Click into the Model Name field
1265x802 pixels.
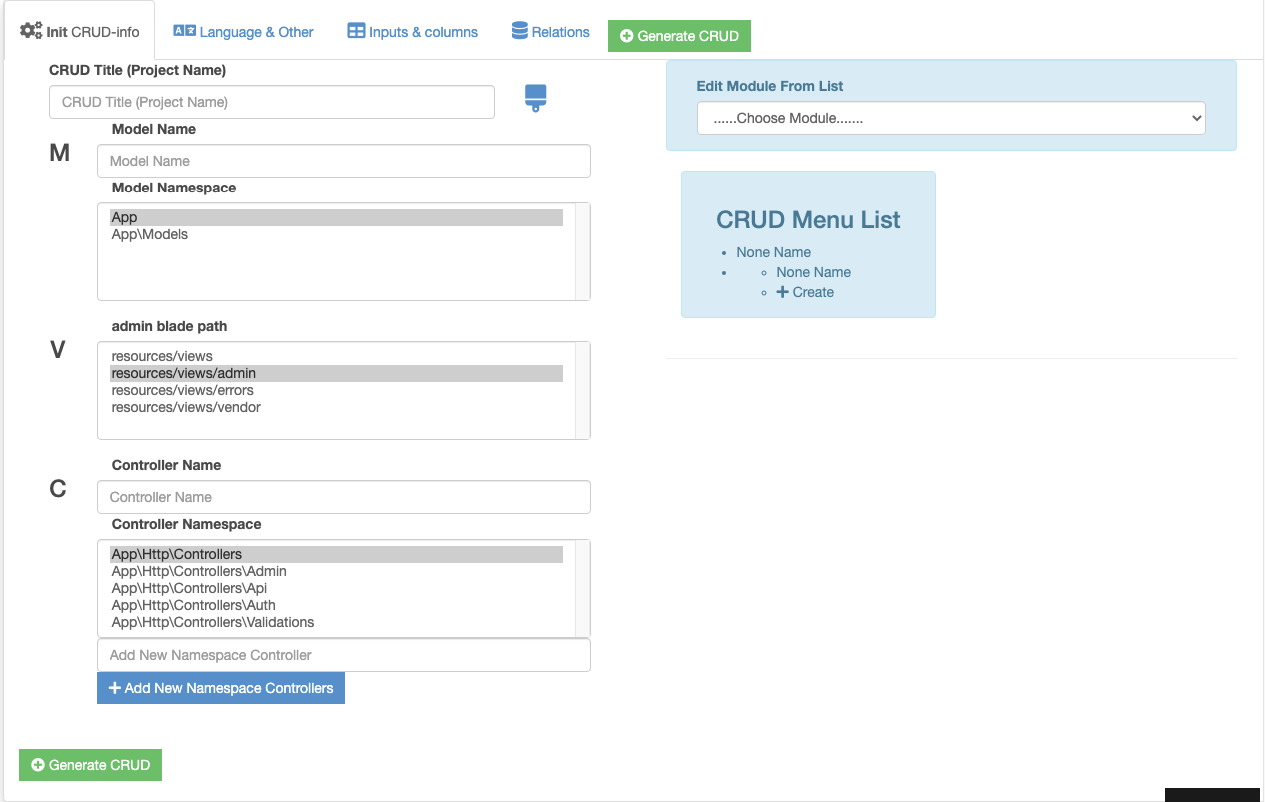pos(343,161)
